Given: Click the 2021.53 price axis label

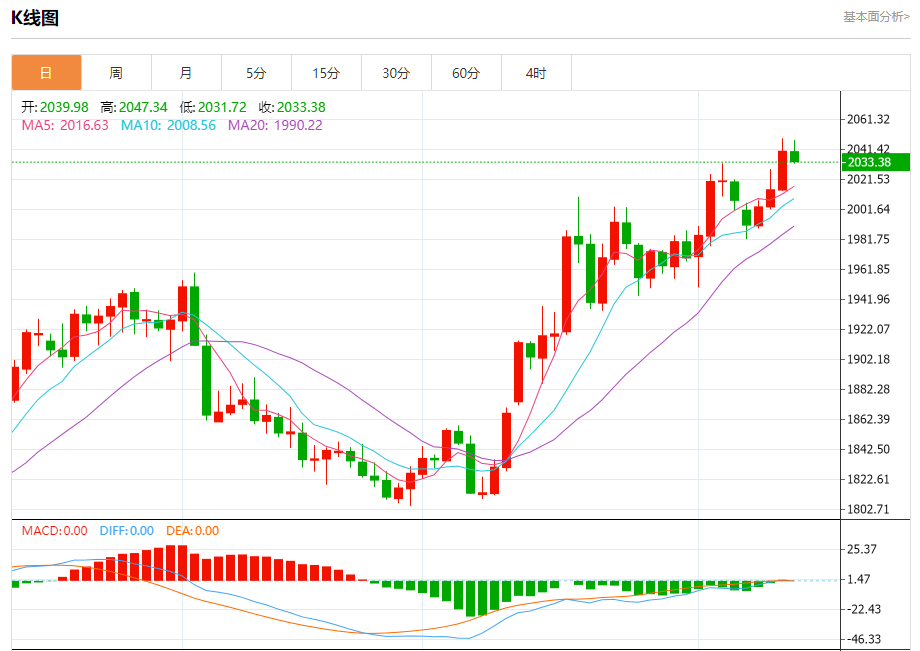Looking at the screenshot, I should pyautogui.click(x=868, y=179).
